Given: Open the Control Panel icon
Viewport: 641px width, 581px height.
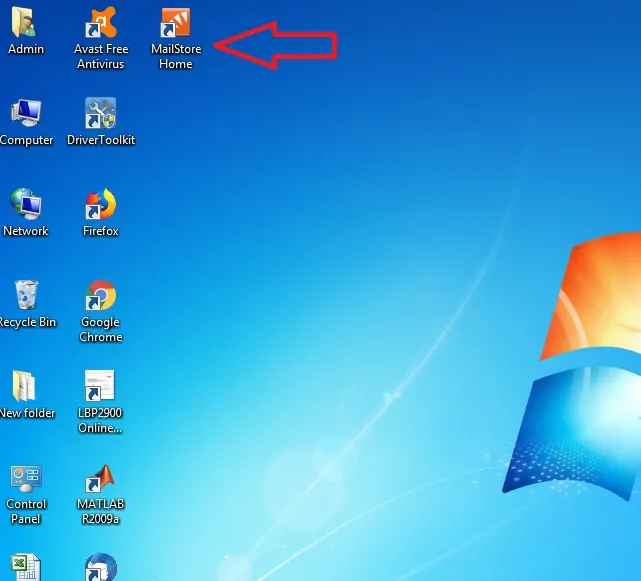Looking at the screenshot, I should click(x=26, y=479).
